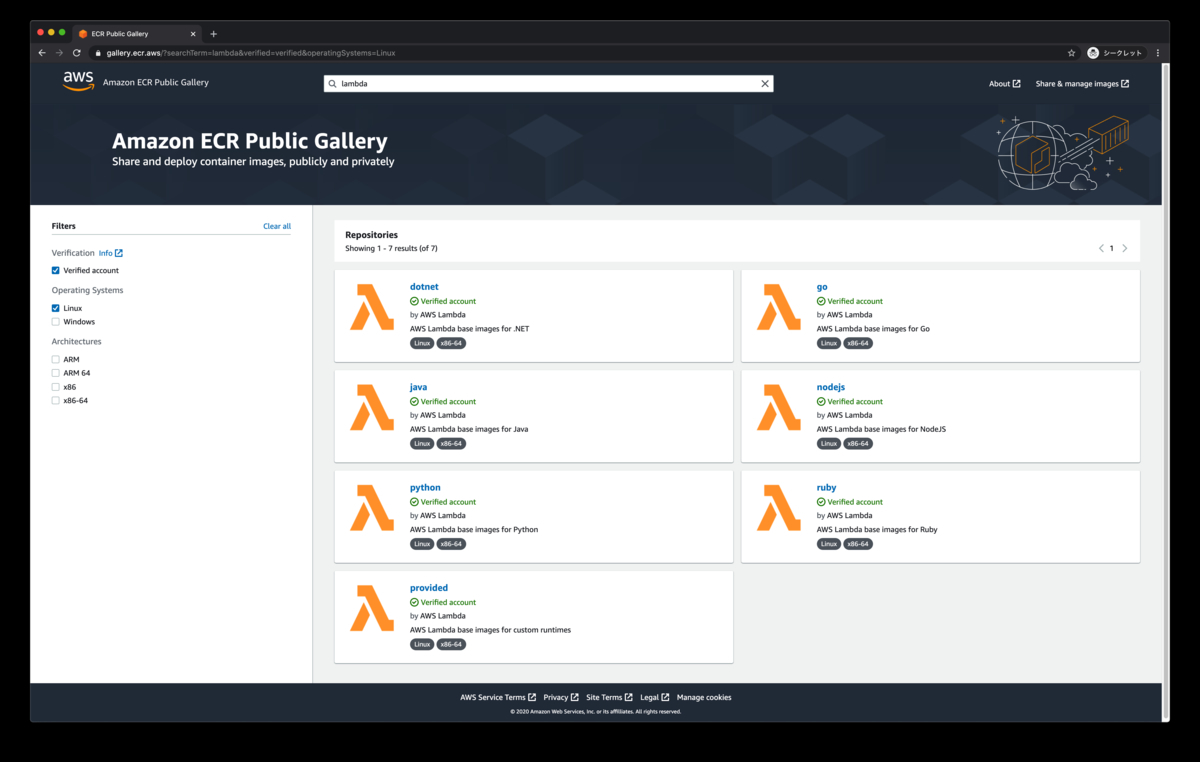Open the provided repository link

[429, 588]
